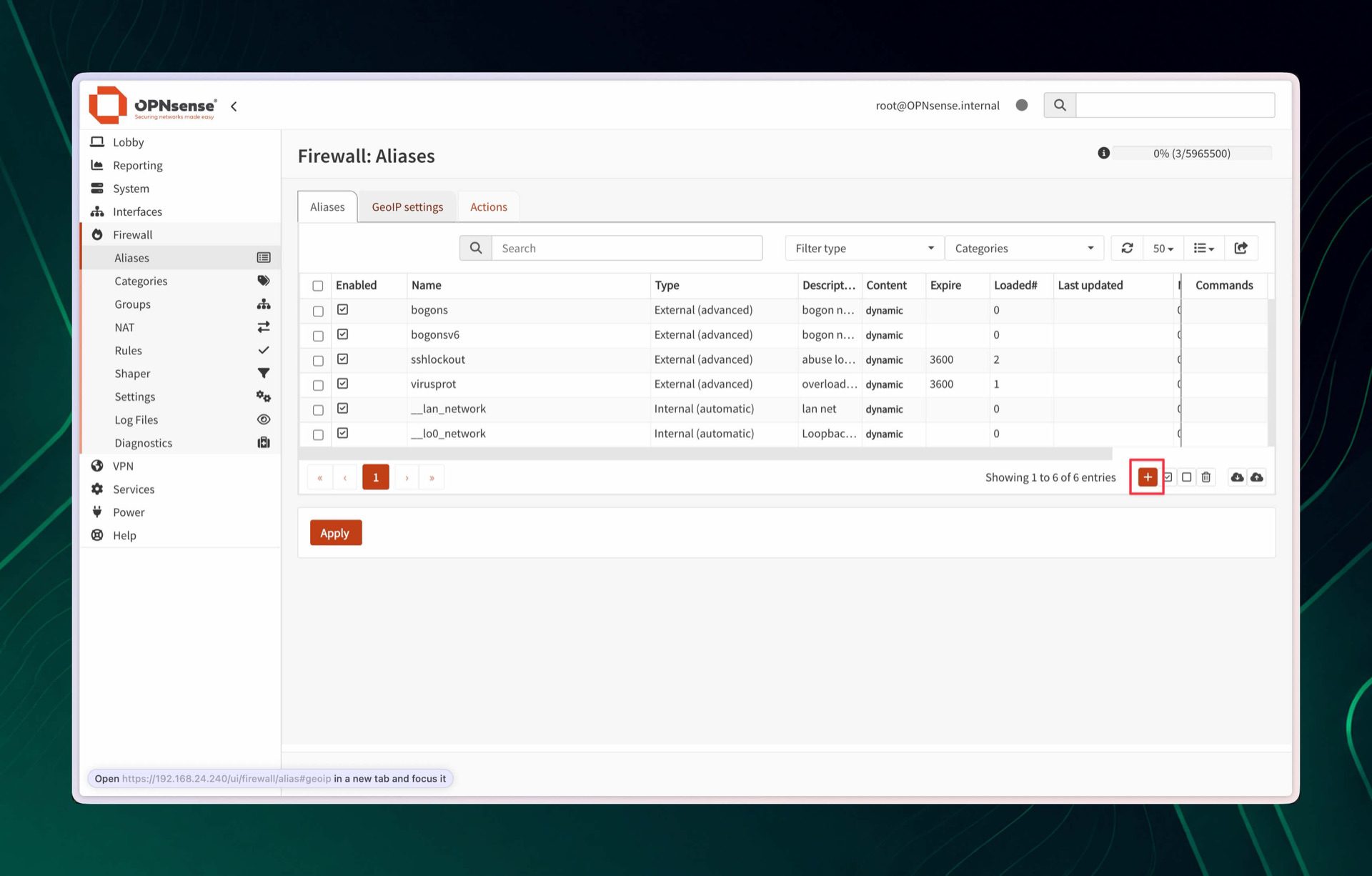Select the __lan_network row checkbox
Viewport: 1372px width, 876px height.
318,409
